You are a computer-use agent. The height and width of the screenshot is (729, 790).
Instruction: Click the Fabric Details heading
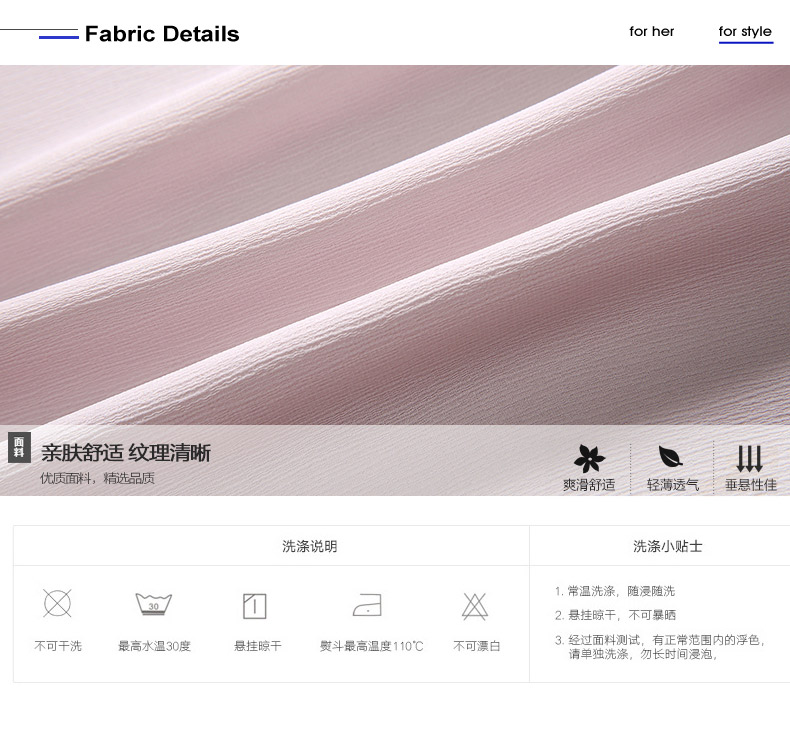point(162,34)
